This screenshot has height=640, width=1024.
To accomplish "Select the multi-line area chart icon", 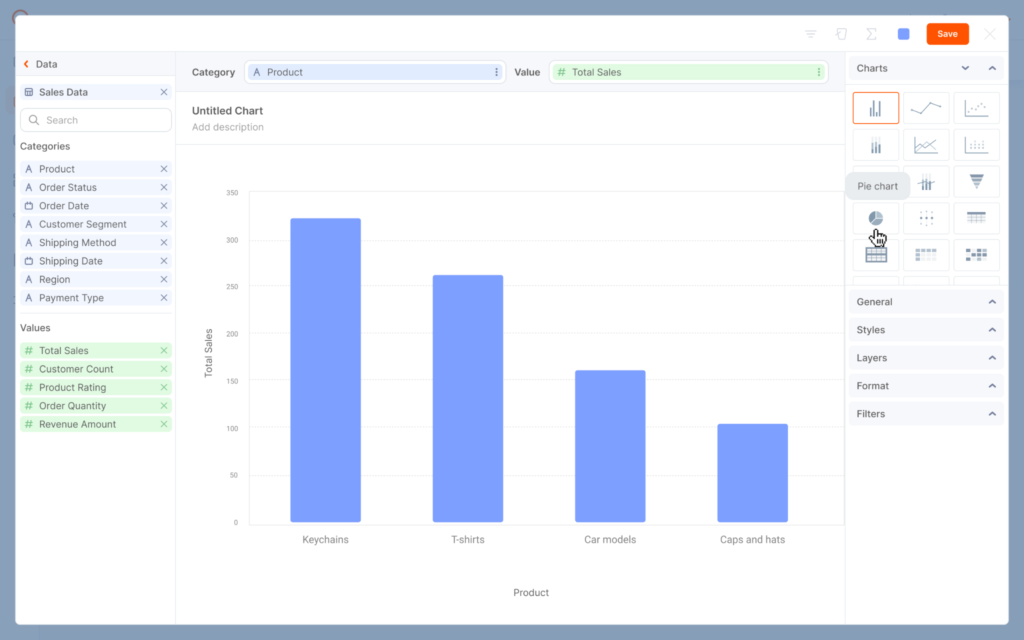I will tap(926, 145).
